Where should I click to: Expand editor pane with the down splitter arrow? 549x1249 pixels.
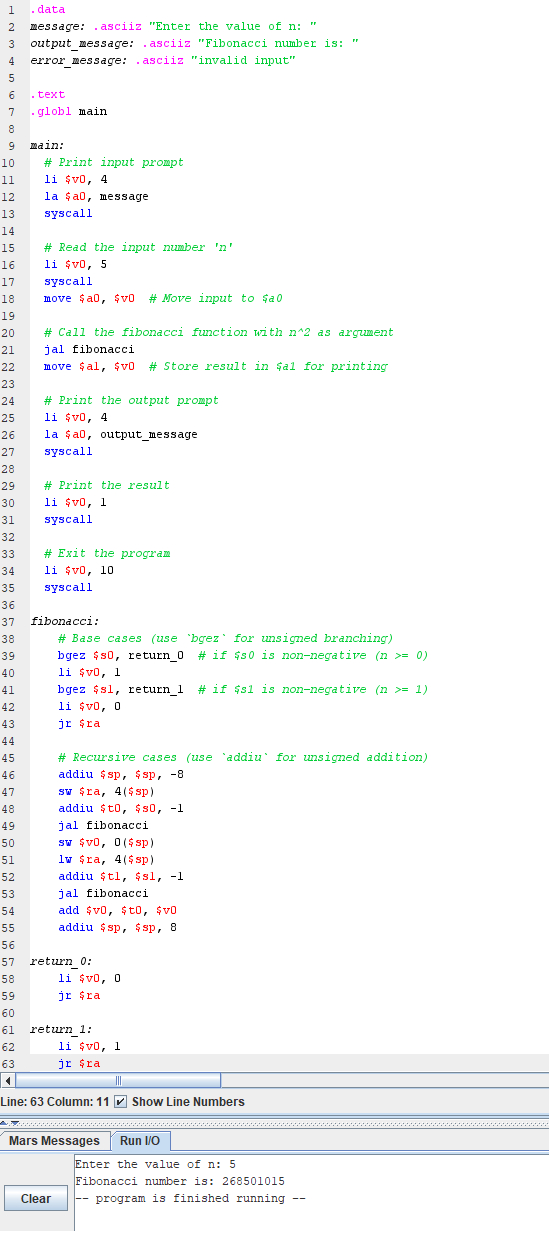coord(14,1122)
